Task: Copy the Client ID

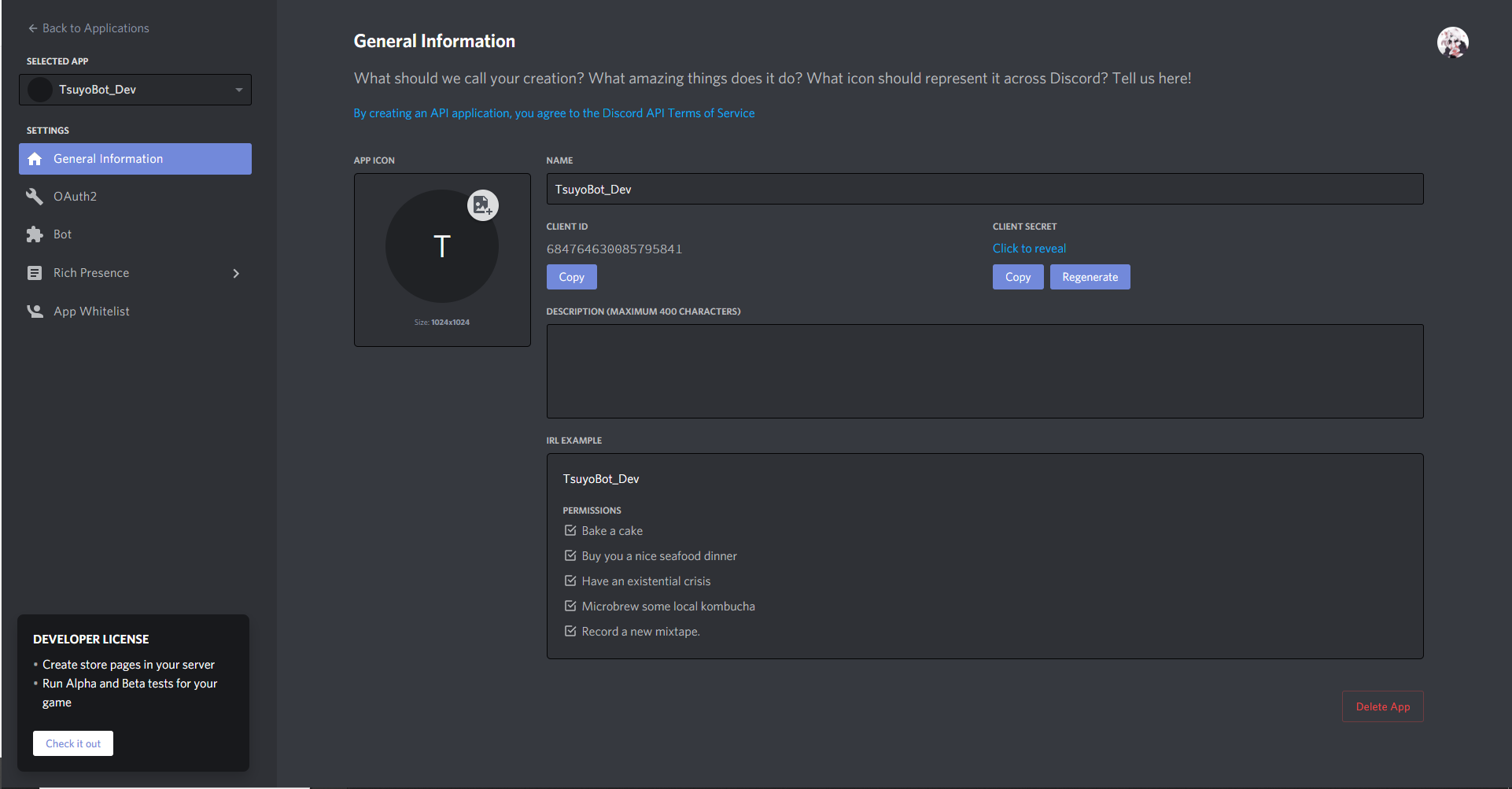Action: coord(572,277)
